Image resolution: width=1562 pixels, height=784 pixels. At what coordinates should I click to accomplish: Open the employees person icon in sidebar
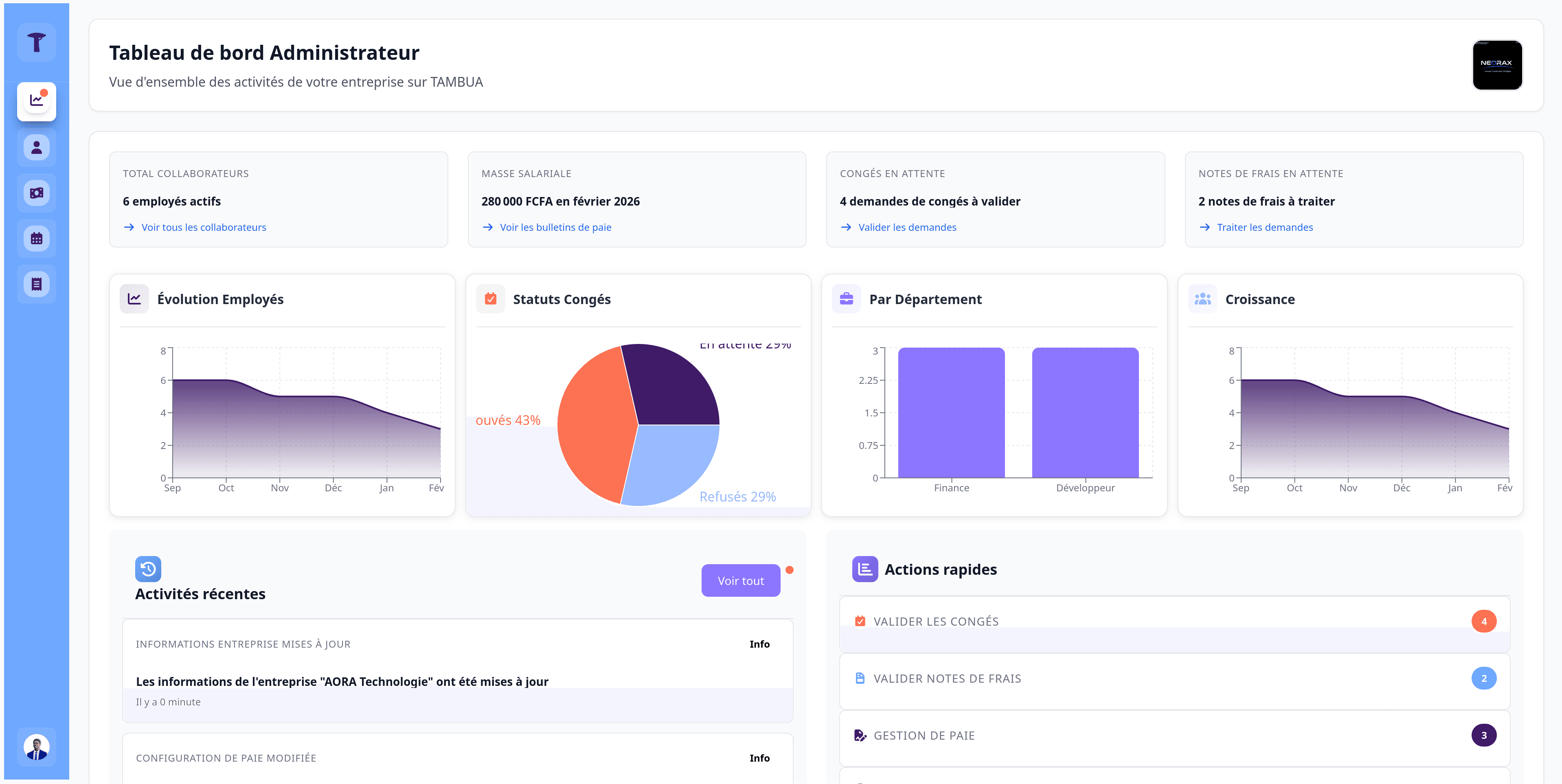pyautogui.click(x=36, y=147)
